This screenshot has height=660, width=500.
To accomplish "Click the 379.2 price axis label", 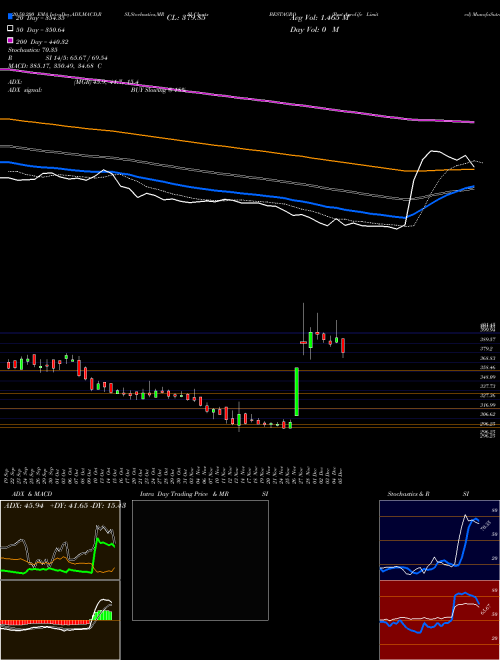I will click(x=487, y=349).
